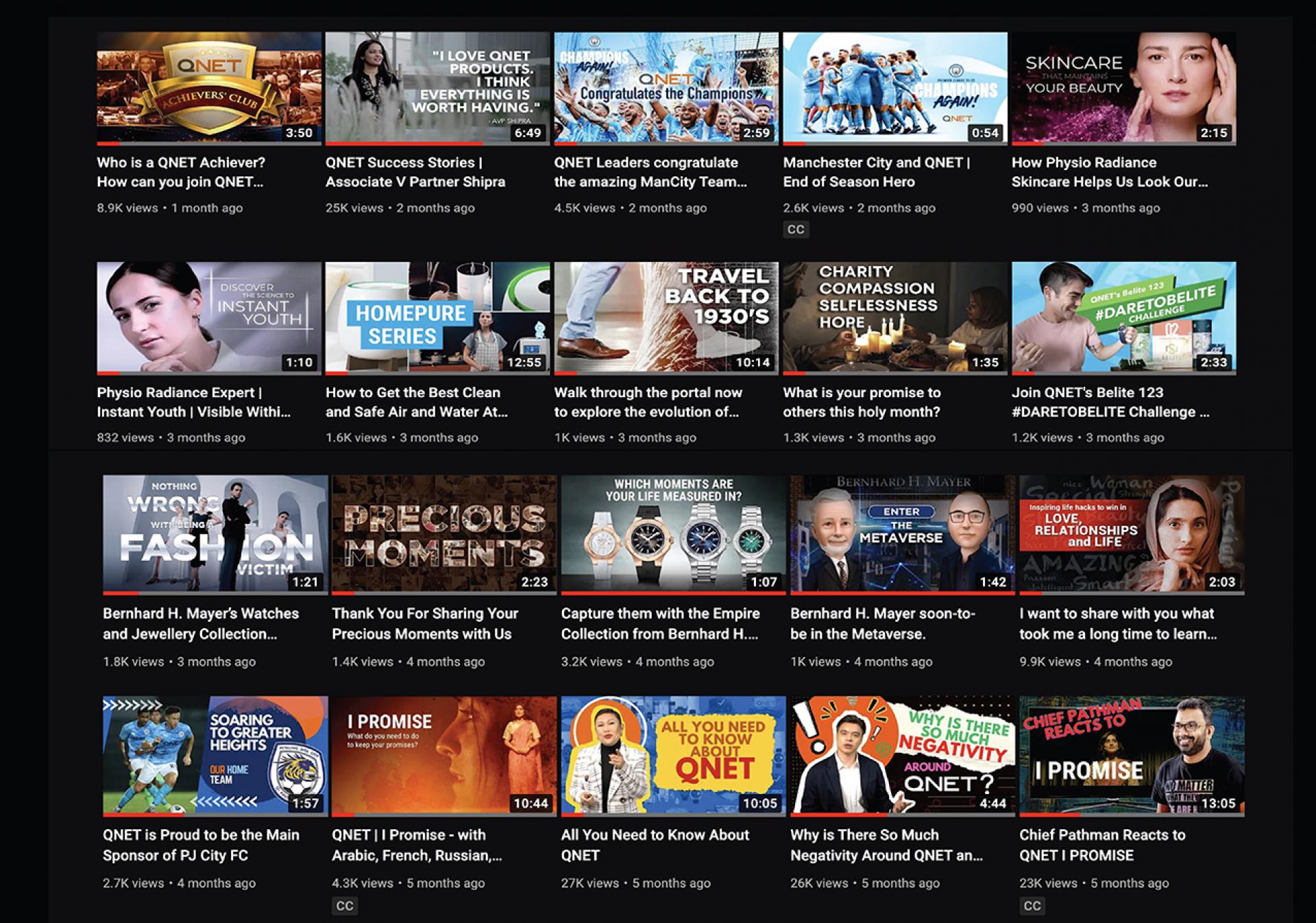Open the QNET Achievers' Club video thumbnail
Viewport: 1316px width, 923px height.
[x=209, y=88]
